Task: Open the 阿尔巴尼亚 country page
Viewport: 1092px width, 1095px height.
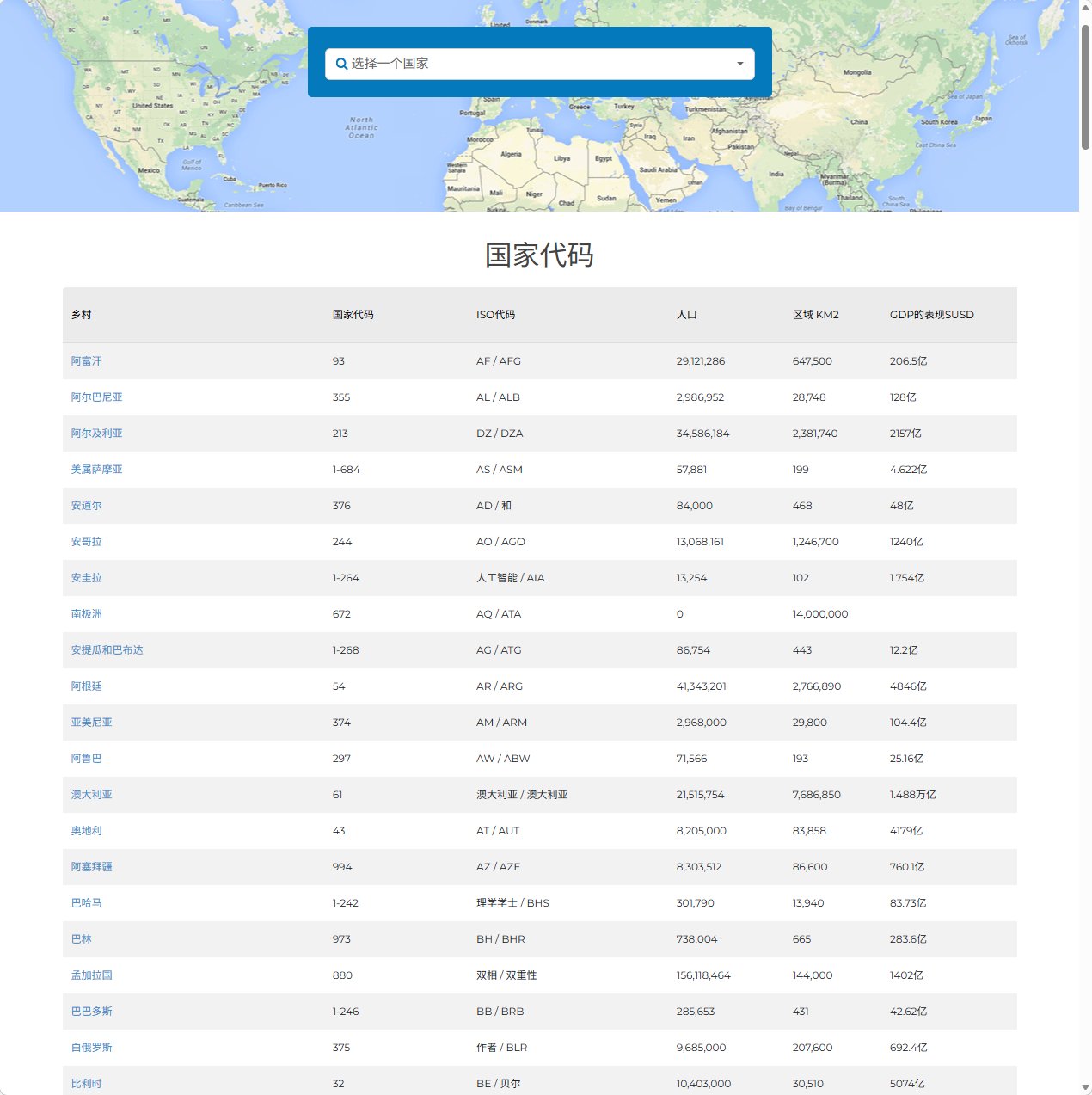Action: pyautogui.click(x=96, y=397)
